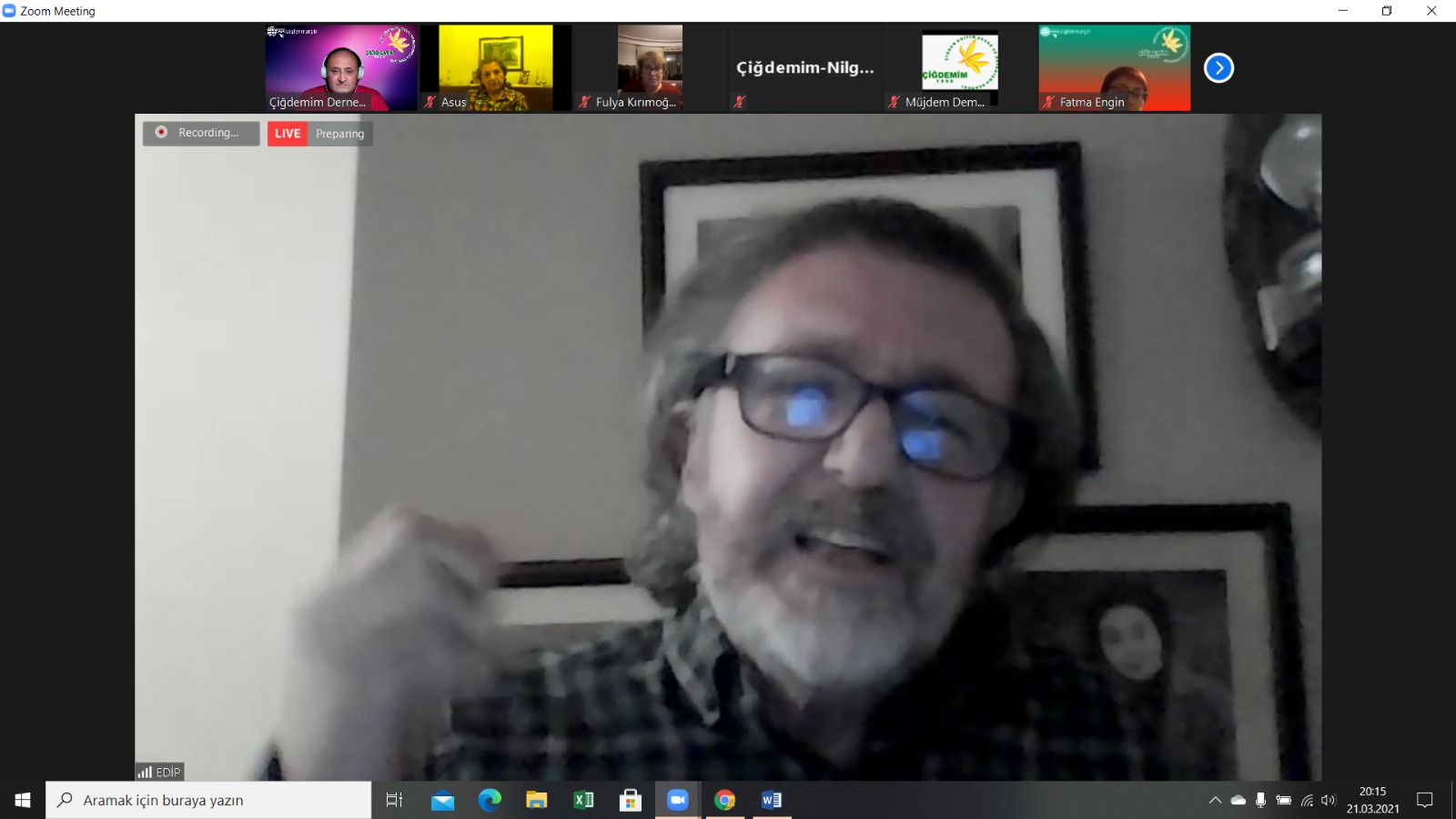Click the battery tray icon
1456x819 pixels.
point(1283,800)
